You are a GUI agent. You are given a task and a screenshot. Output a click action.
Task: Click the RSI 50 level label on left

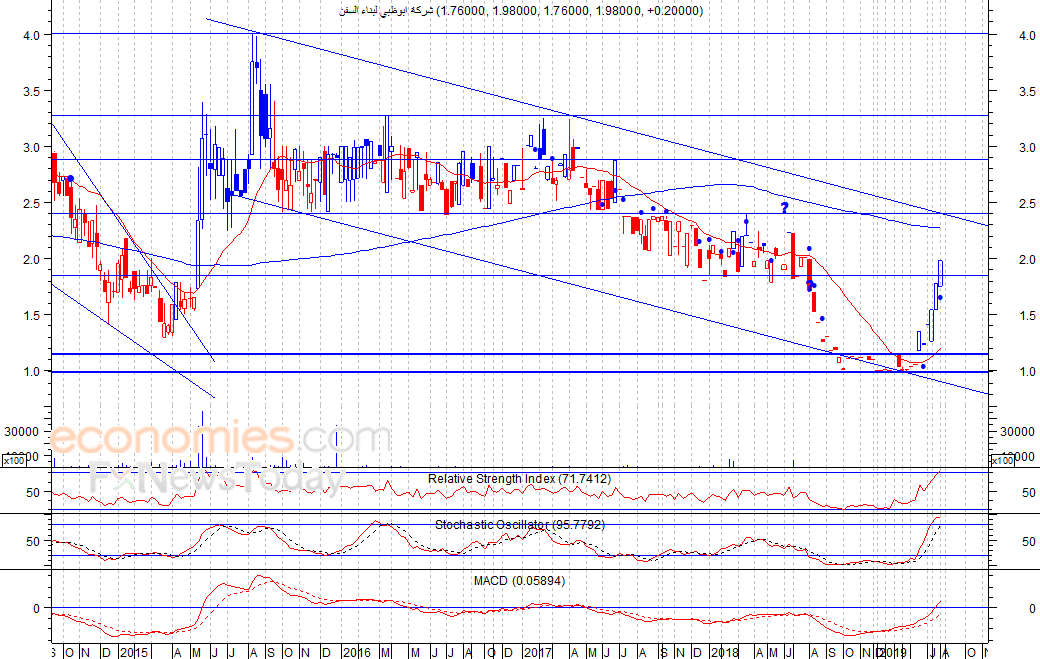[x=33, y=493]
